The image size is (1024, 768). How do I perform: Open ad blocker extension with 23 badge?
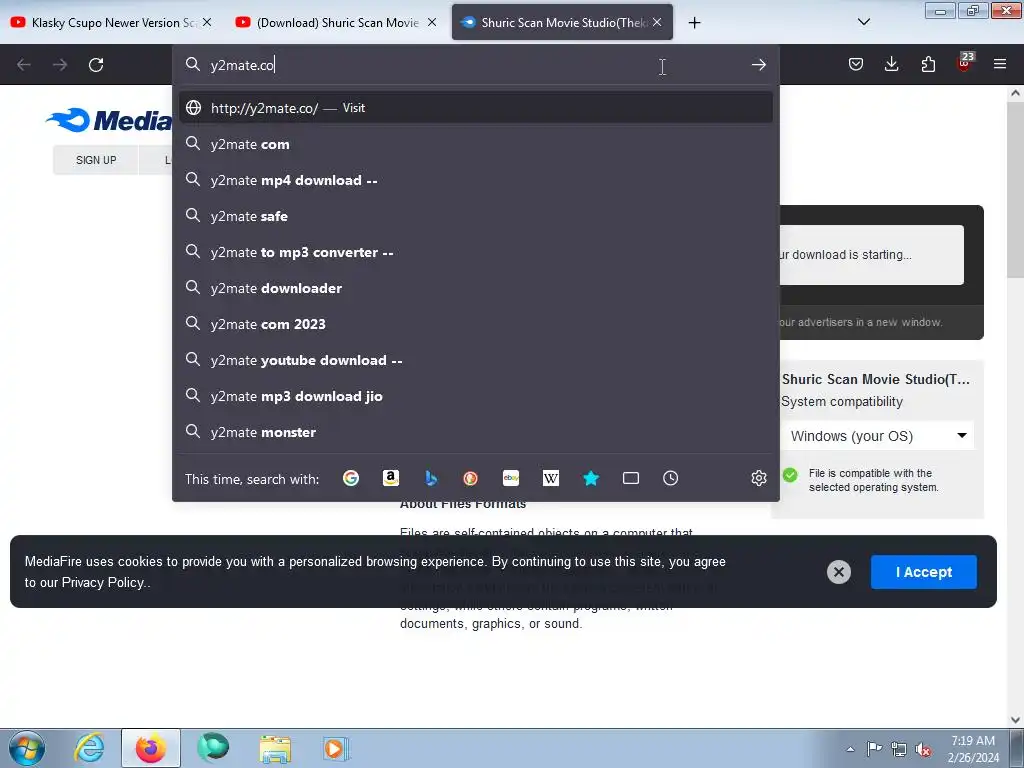pos(964,63)
